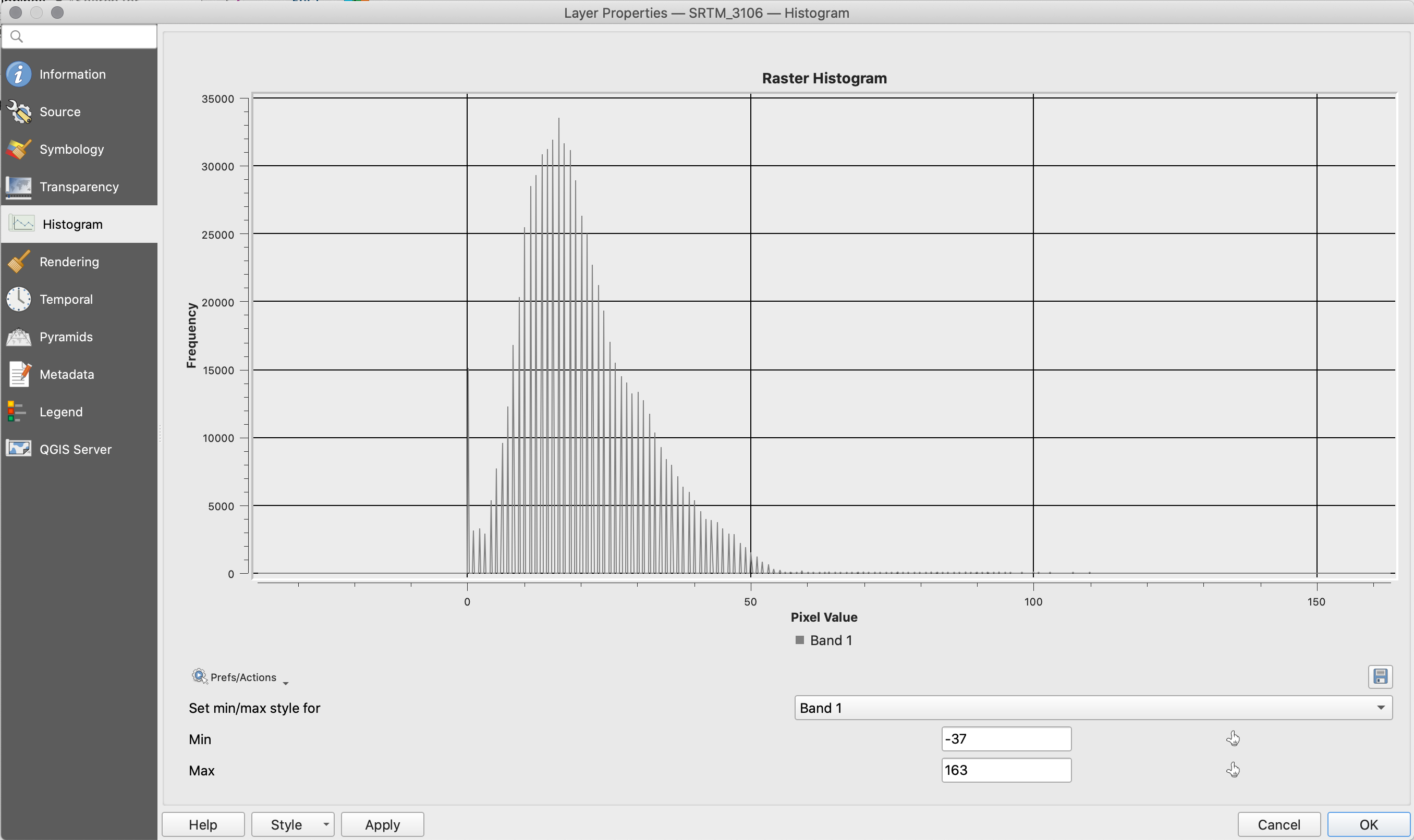
Task: Click the 100 x-axis tick label
Action: click(x=1033, y=602)
